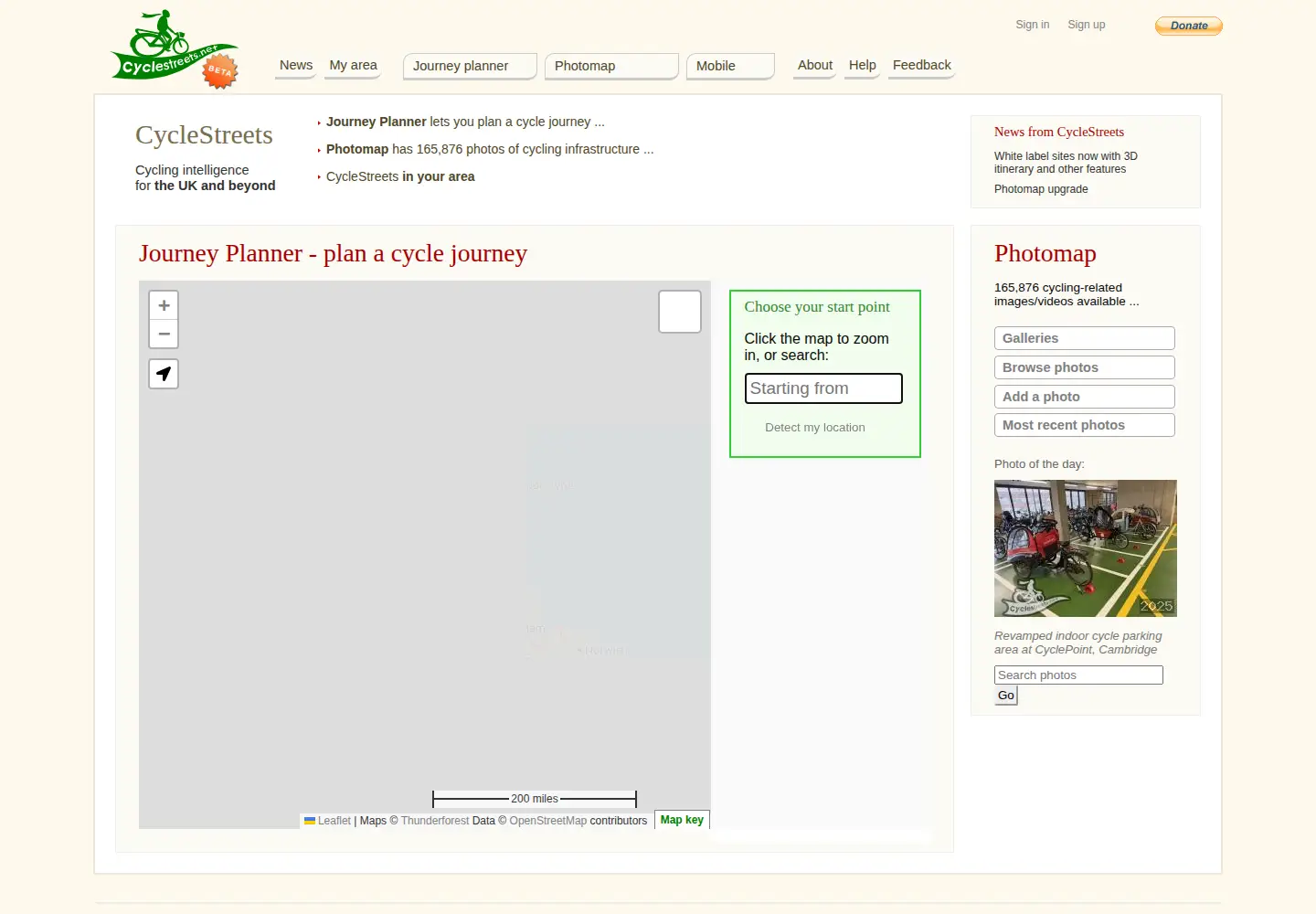Focus the Search photos field
The width and height of the screenshot is (1316, 914).
point(1078,675)
